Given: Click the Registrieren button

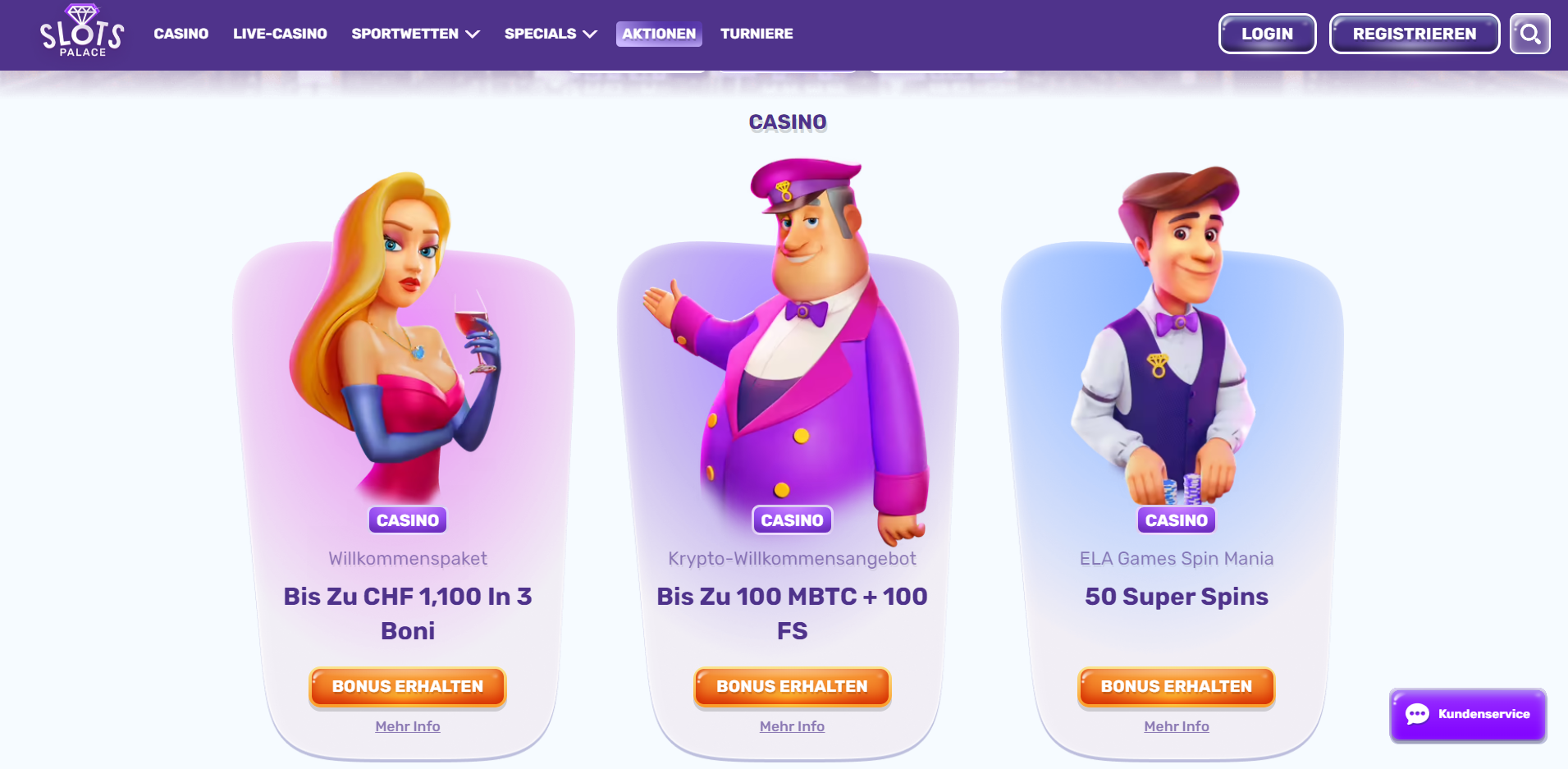Looking at the screenshot, I should pos(1415,34).
